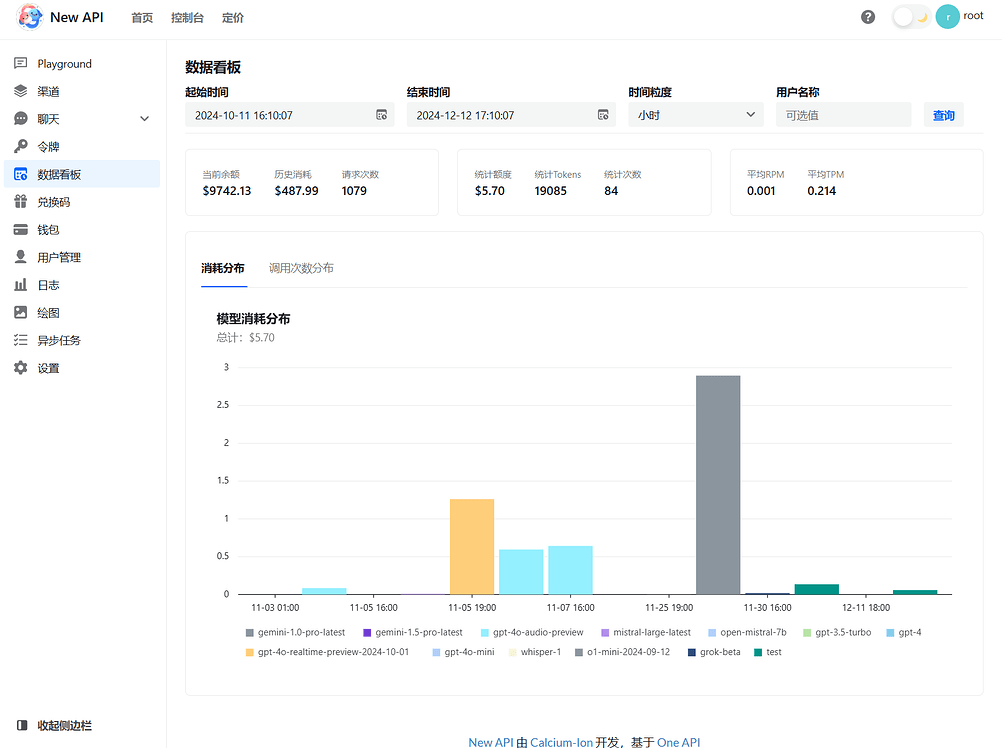Click the 查询 button

[x=943, y=115]
